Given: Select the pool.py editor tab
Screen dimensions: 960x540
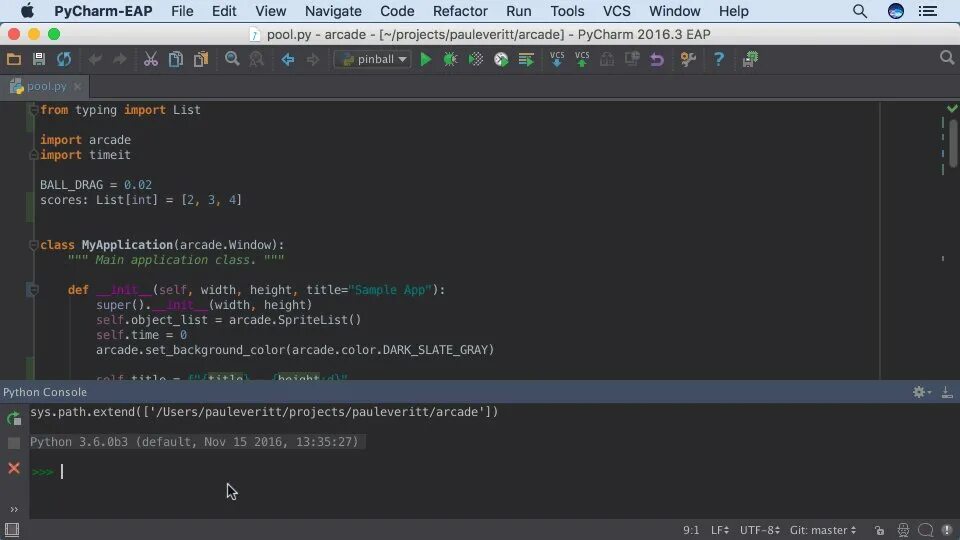Looking at the screenshot, I should 47,86.
